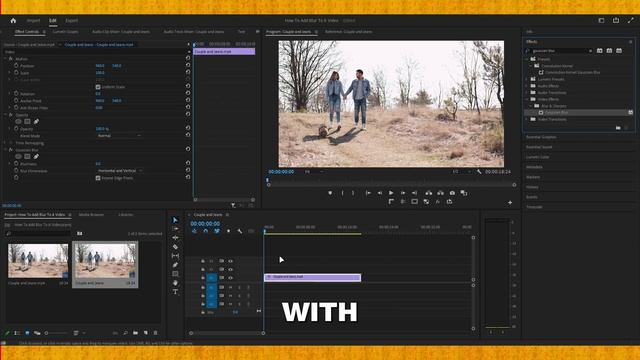Select the Selection tool in timeline toolbar

(175, 220)
